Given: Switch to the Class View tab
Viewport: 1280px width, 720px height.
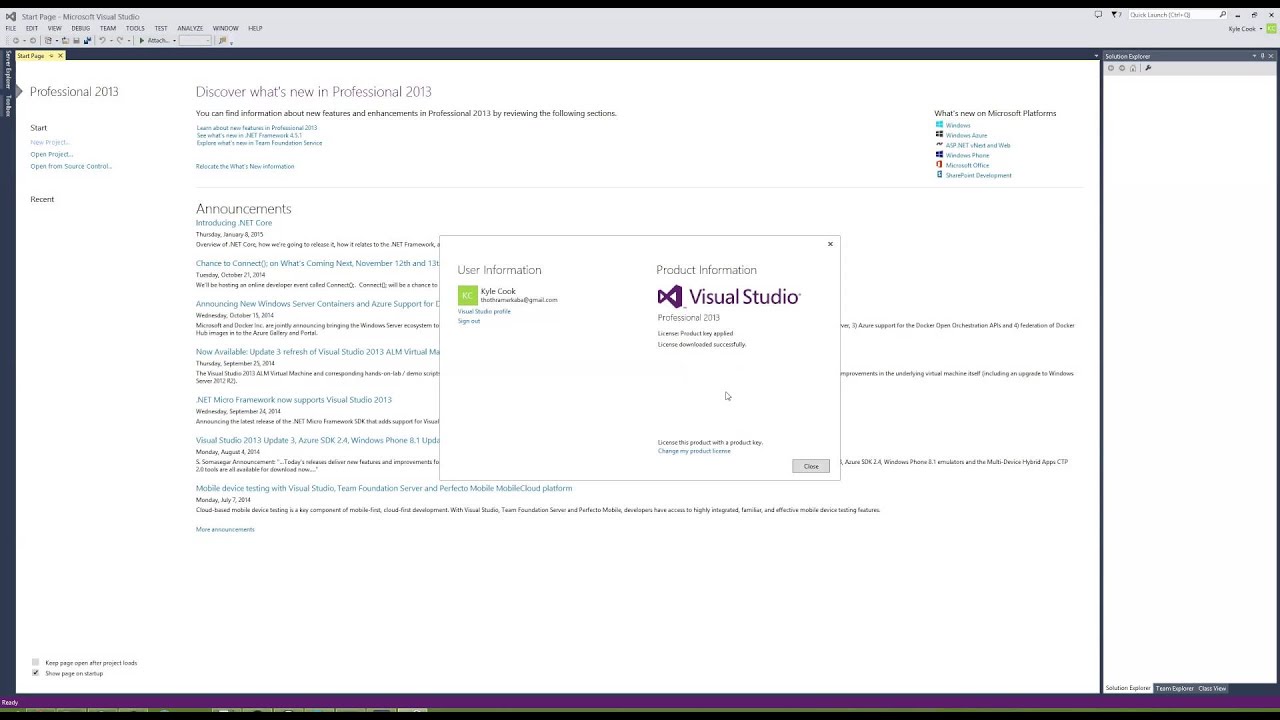Looking at the screenshot, I should click(x=1212, y=688).
